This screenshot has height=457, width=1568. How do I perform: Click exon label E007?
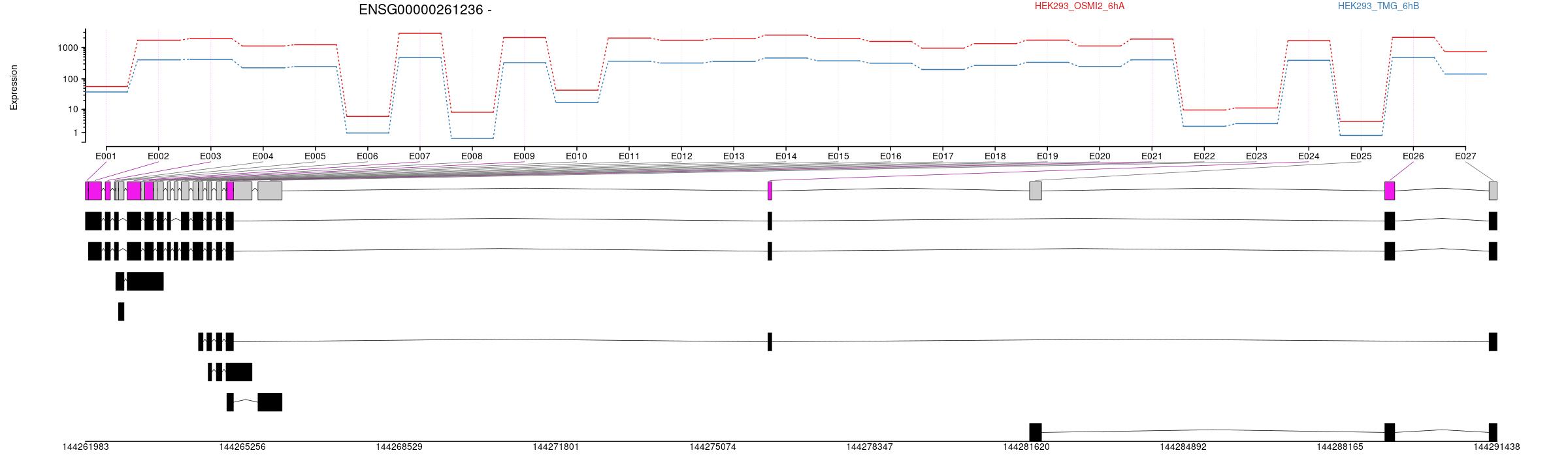(x=419, y=157)
